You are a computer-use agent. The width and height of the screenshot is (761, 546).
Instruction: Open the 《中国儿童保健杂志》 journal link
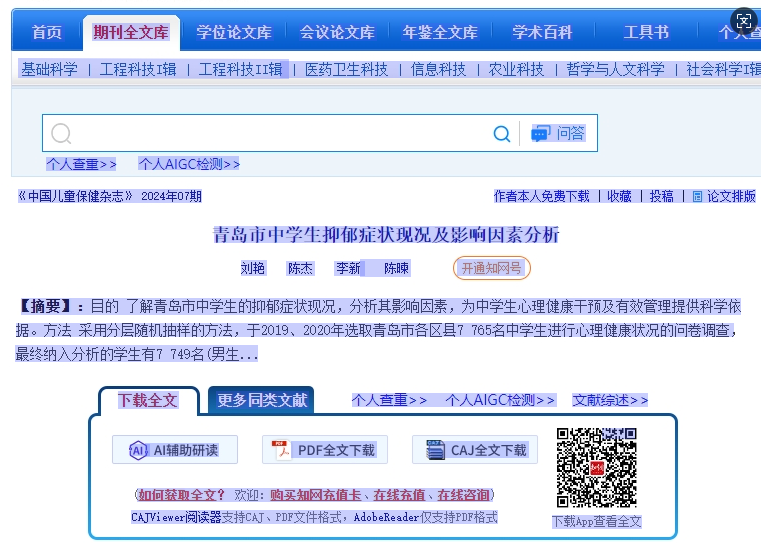tap(76, 197)
